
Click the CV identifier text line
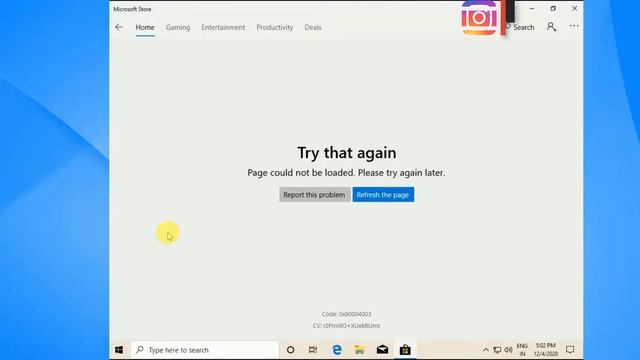coord(347,326)
